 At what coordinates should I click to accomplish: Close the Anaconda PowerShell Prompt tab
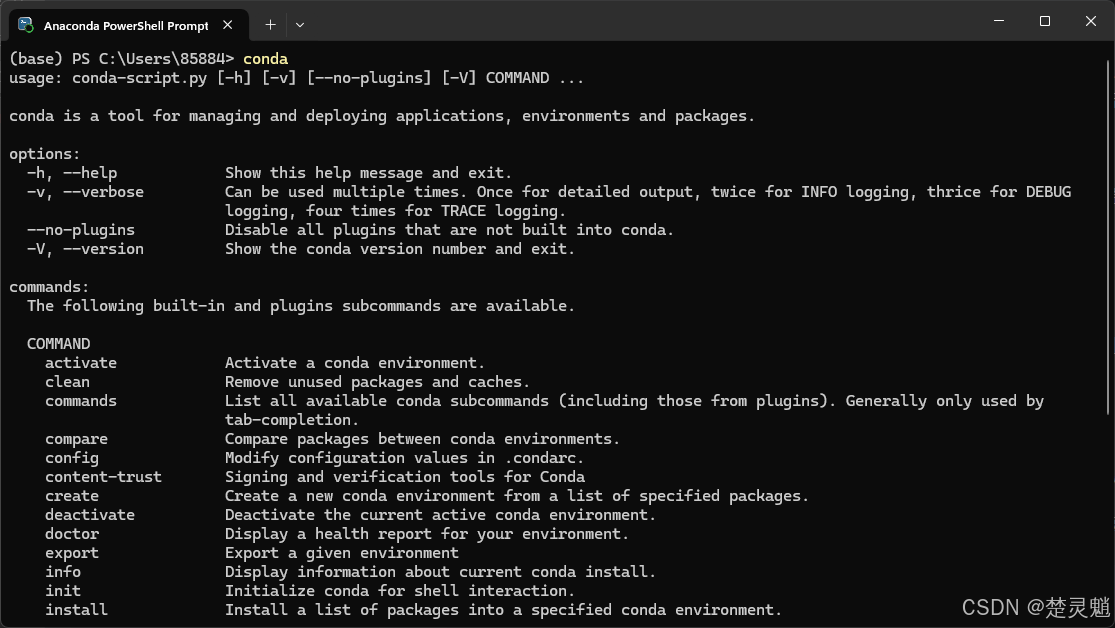point(228,25)
